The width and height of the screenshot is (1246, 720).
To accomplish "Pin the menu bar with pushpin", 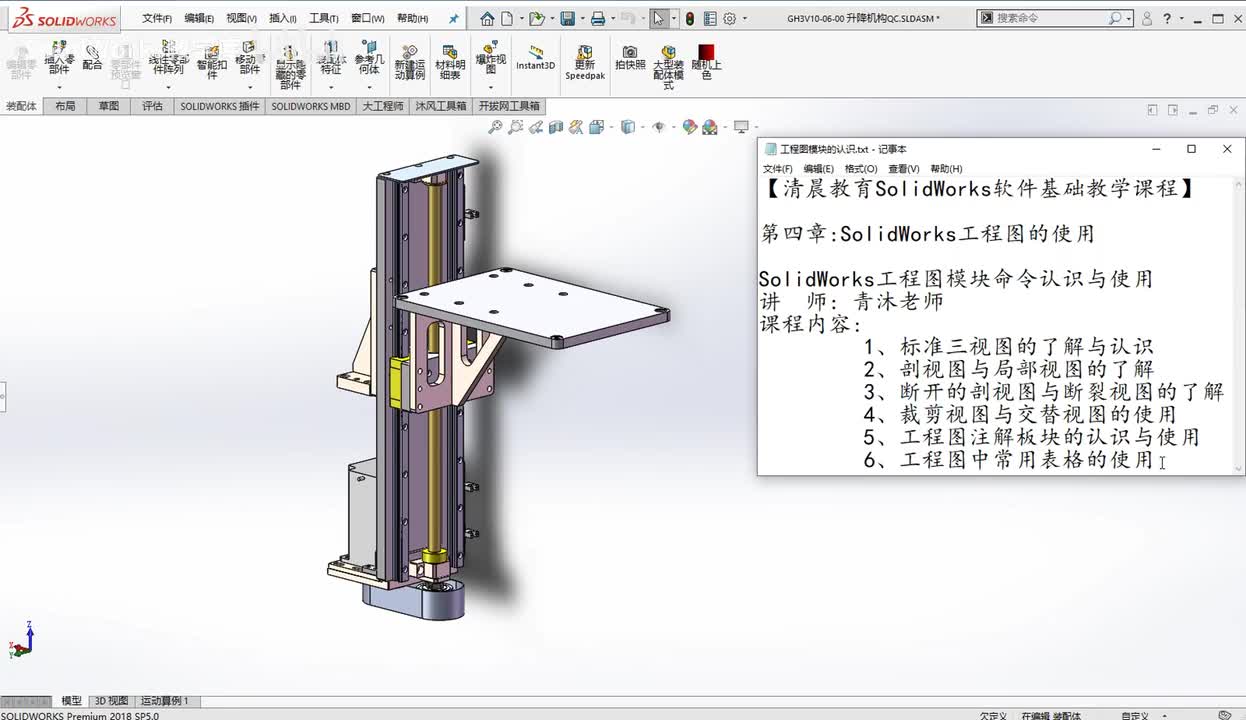I will tap(453, 18).
